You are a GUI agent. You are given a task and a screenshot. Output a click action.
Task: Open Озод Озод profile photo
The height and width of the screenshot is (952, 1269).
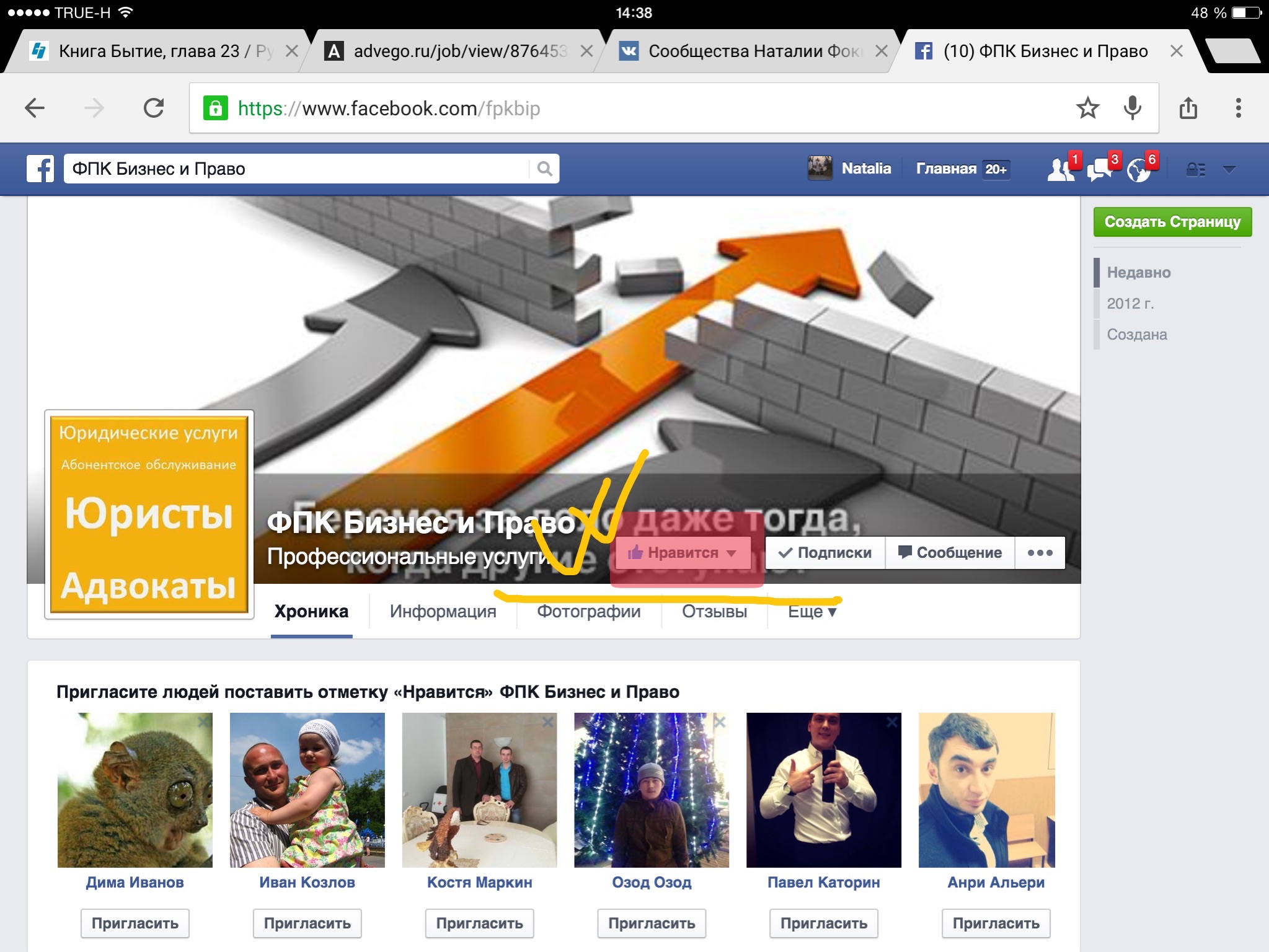click(x=652, y=790)
